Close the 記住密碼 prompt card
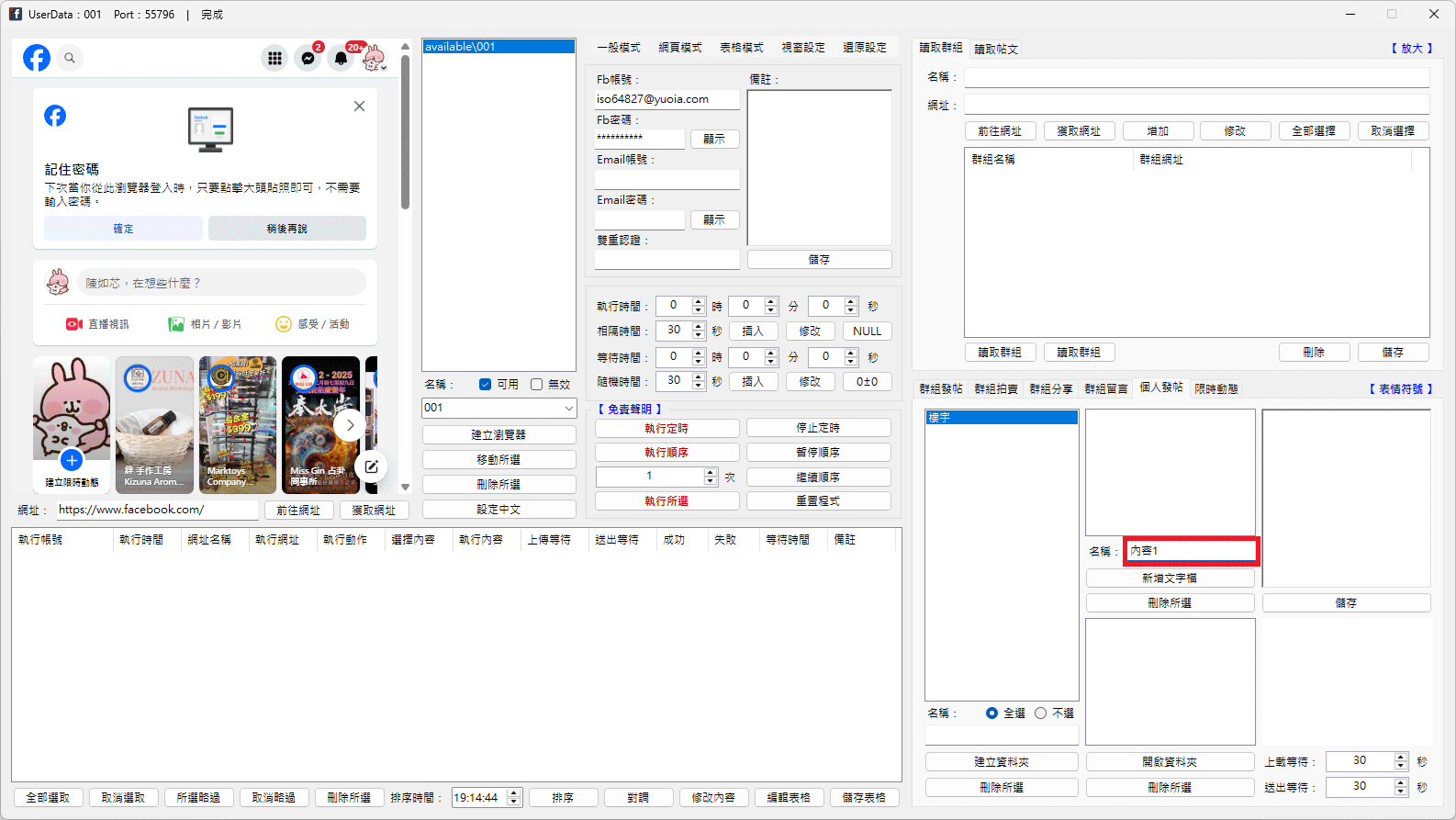This screenshot has height=820, width=1456. point(359,107)
